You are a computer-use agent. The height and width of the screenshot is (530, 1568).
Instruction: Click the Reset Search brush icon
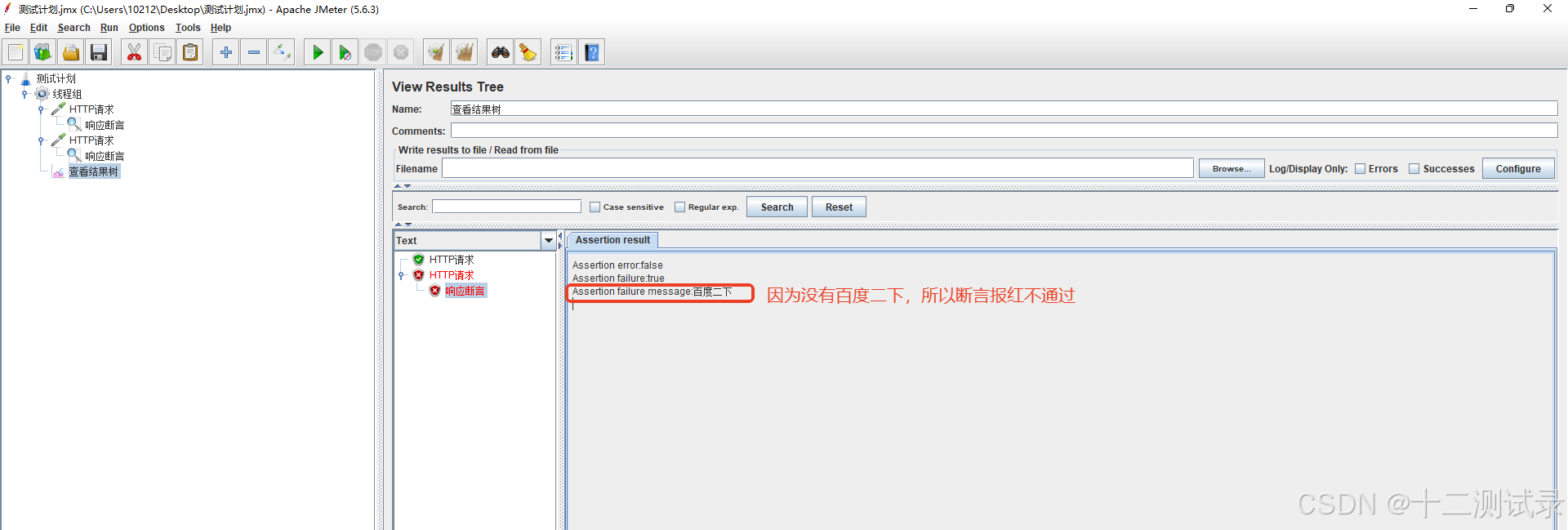point(528,52)
